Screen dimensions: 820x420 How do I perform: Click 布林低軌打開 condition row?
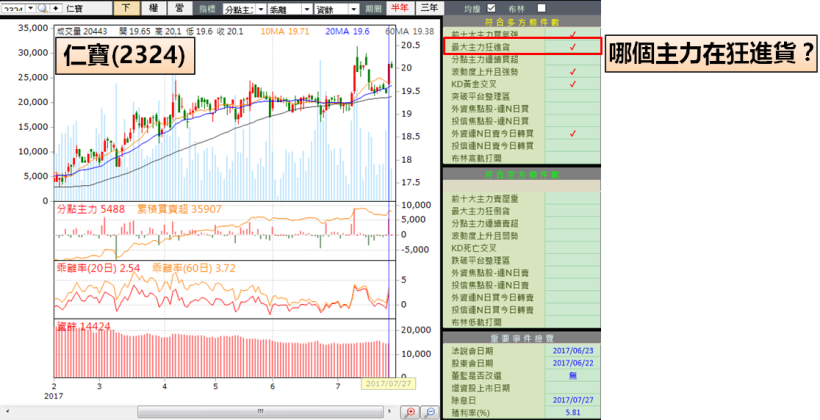tap(521, 322)
